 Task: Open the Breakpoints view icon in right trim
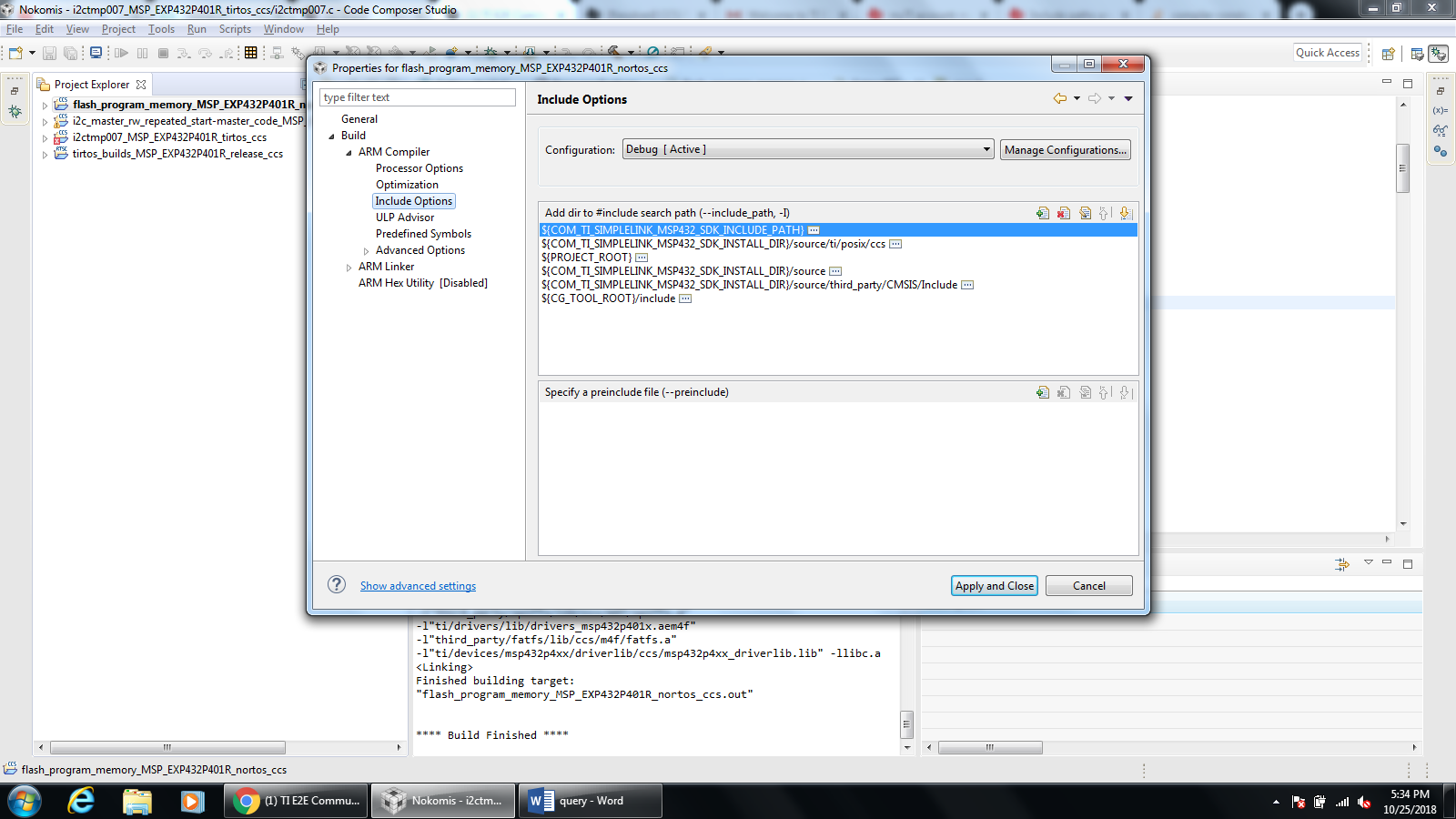tap(1440, 151)
